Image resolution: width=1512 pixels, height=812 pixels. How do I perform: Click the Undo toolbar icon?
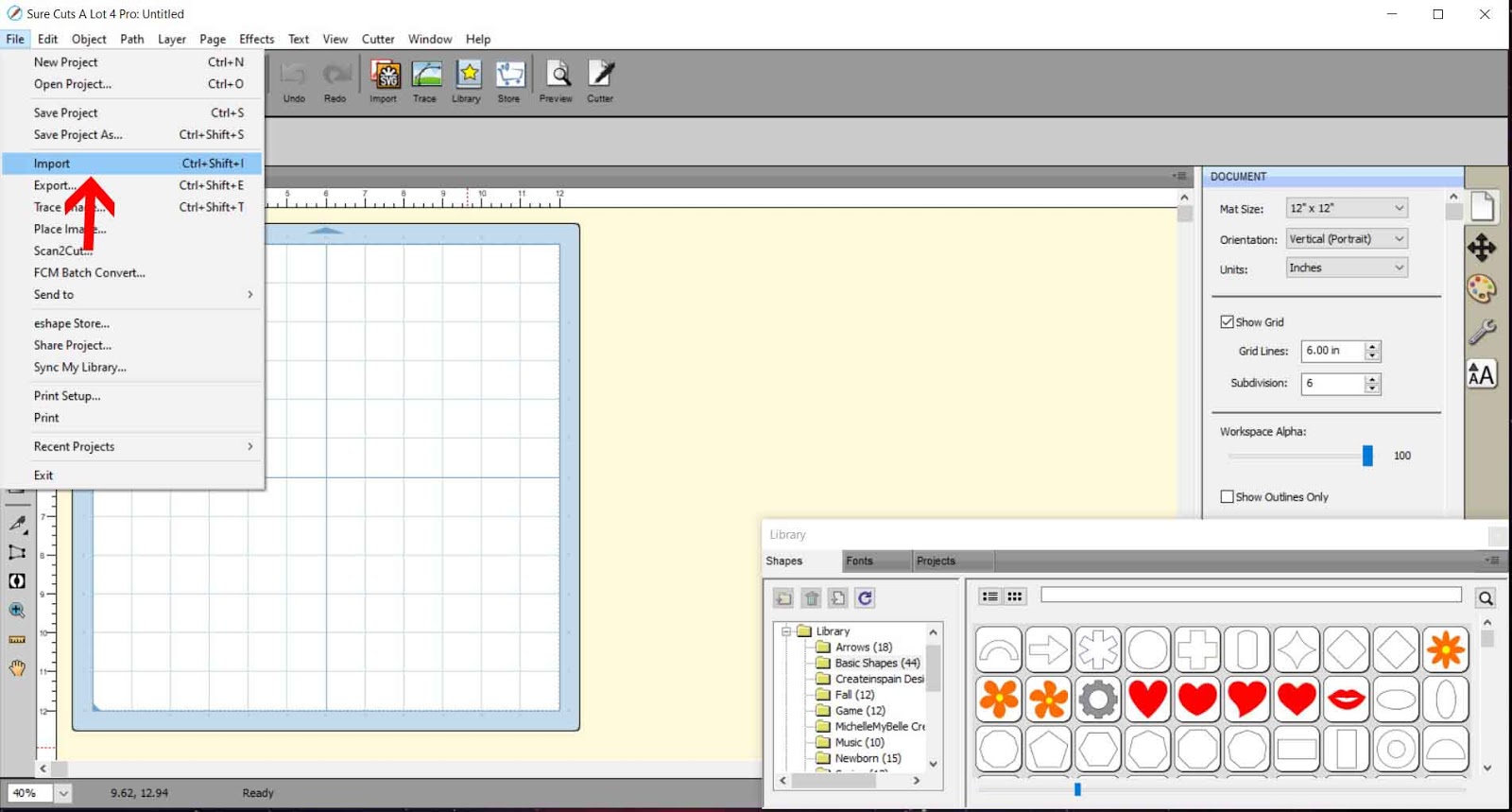[x=294, y=81]
